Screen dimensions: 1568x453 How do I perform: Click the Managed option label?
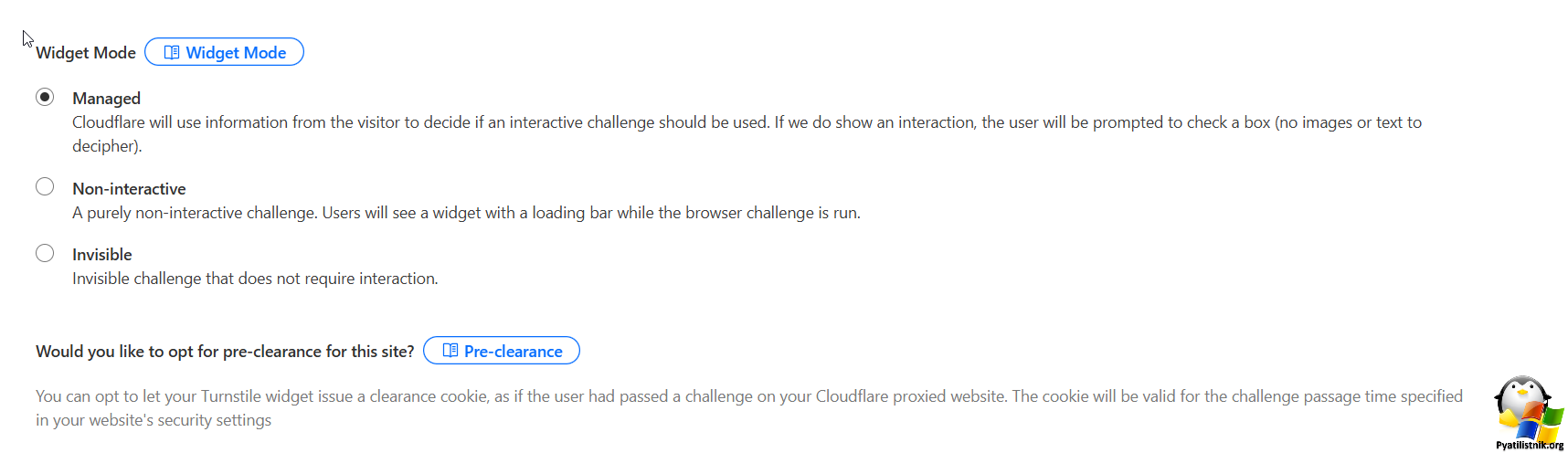[106, 99]
